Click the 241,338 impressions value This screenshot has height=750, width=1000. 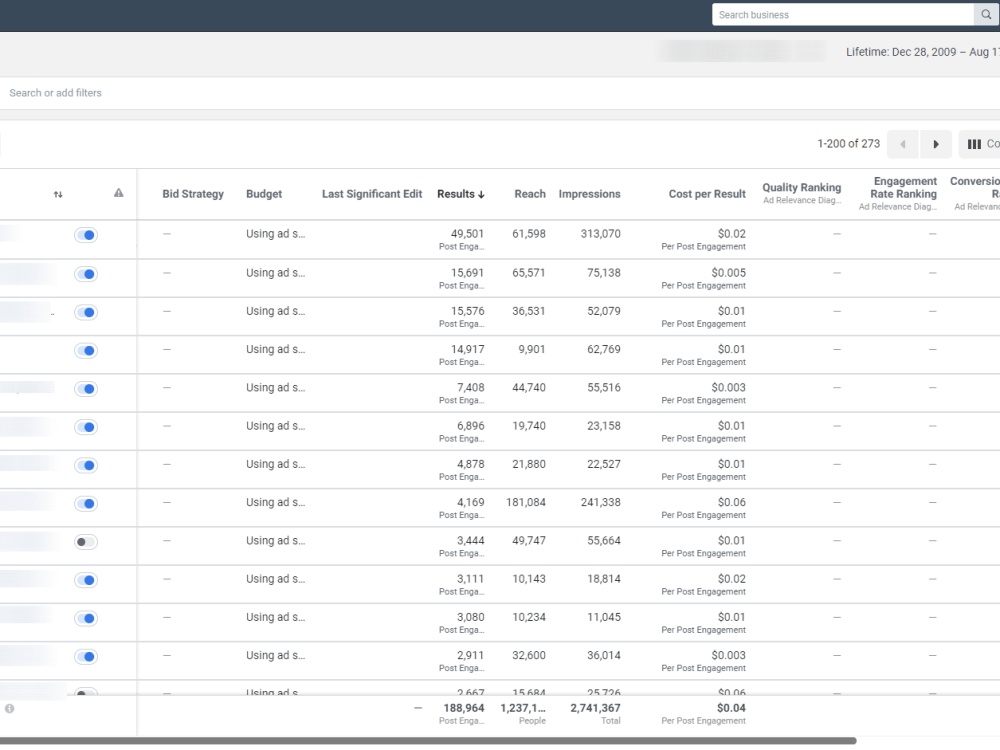point(600,503)
